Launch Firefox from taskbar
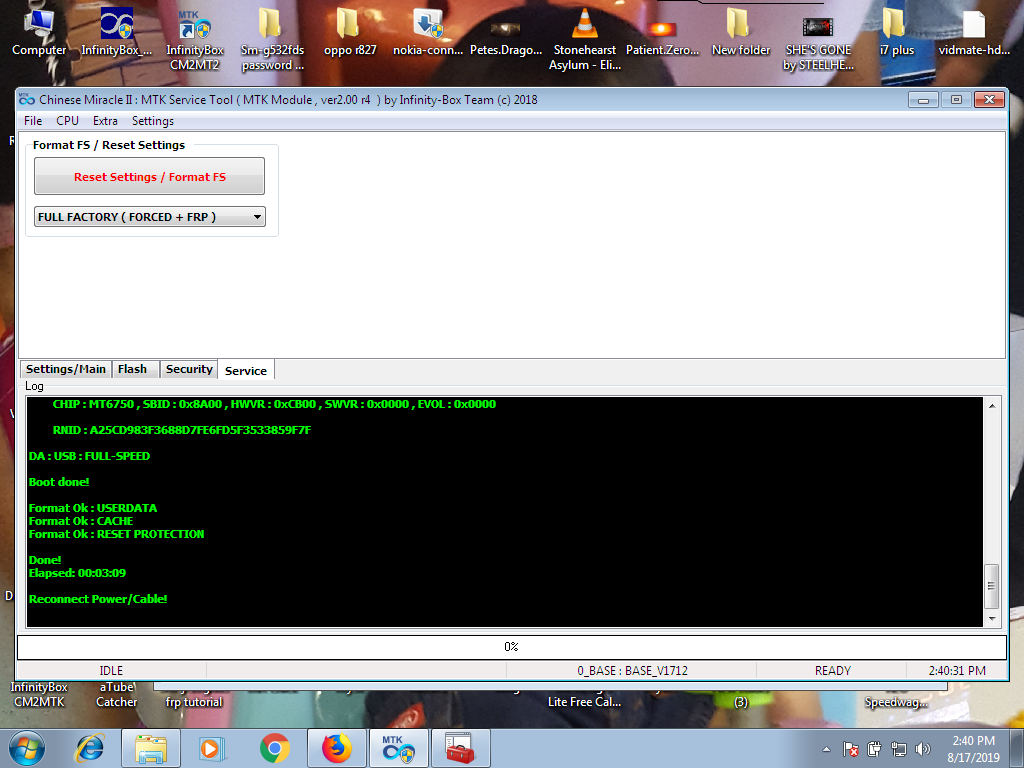 point(336,748)
